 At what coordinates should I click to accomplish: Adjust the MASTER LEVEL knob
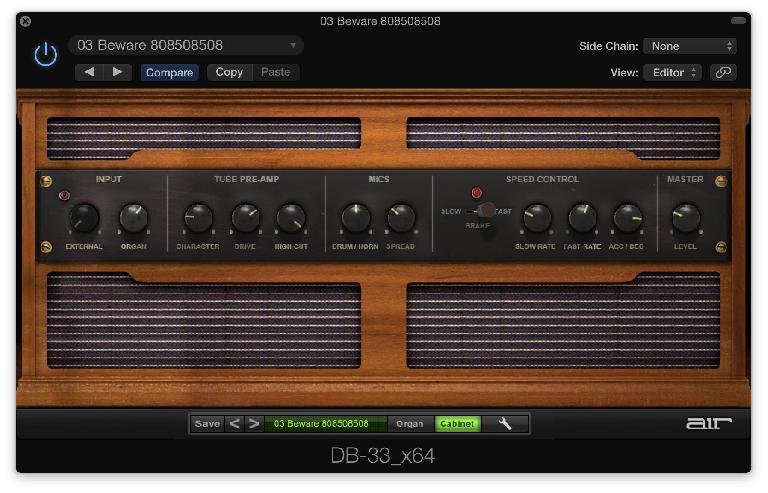coord(686,218)
